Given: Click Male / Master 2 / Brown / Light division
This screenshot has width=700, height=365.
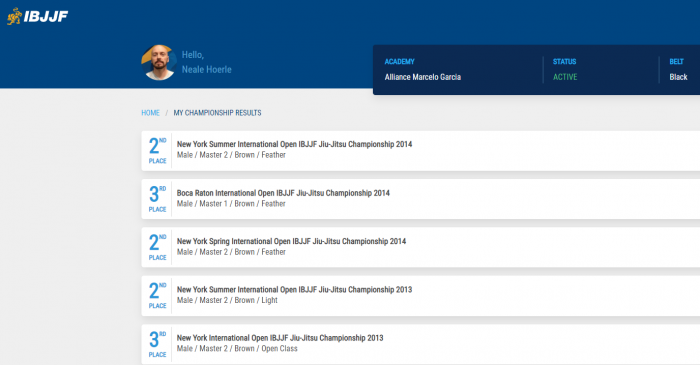Looking at the screenshot, I should pos(227,300).
